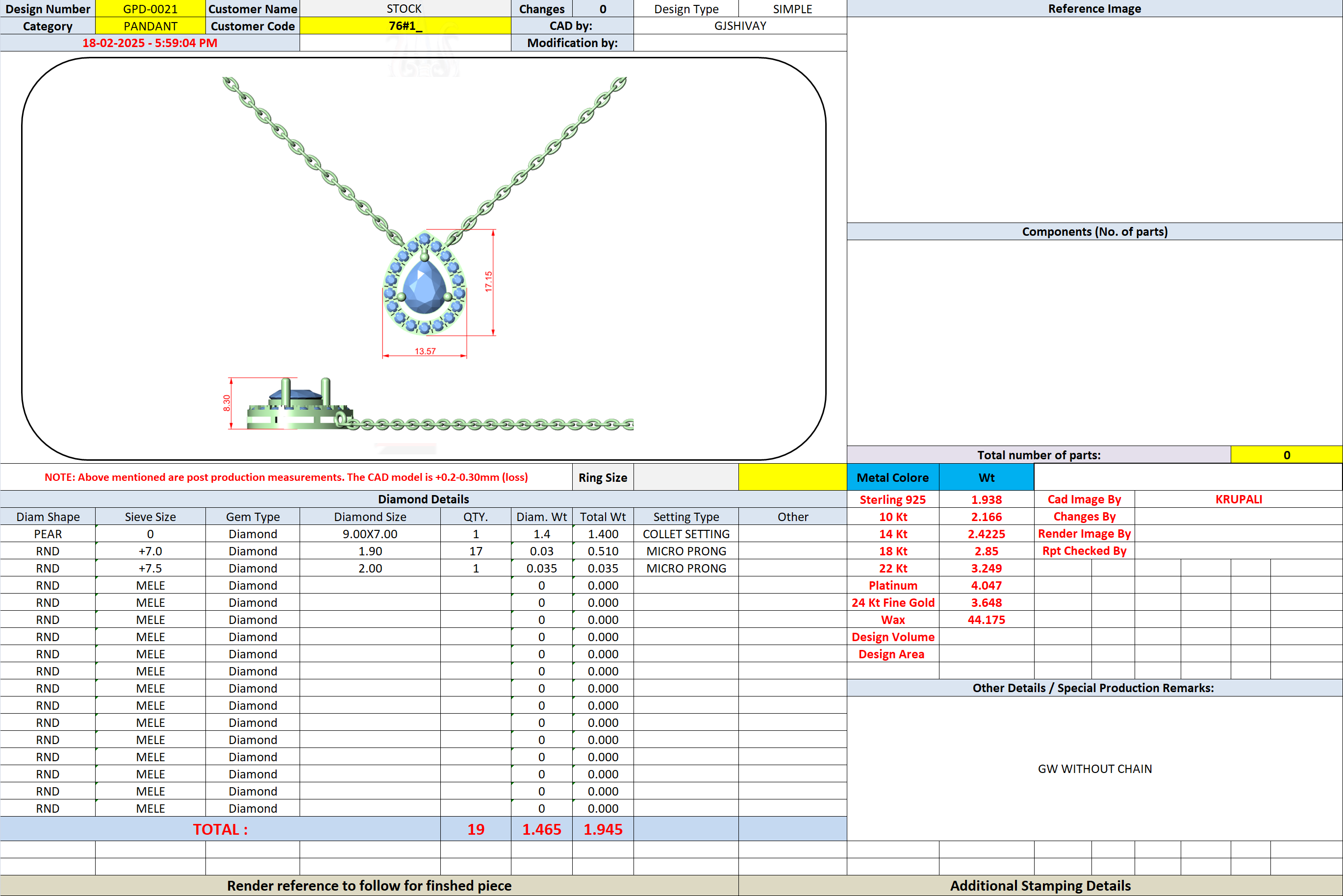Click the Reference Image header
The height and width of the screenshot is (896, 1343).
coord(1094,8)
